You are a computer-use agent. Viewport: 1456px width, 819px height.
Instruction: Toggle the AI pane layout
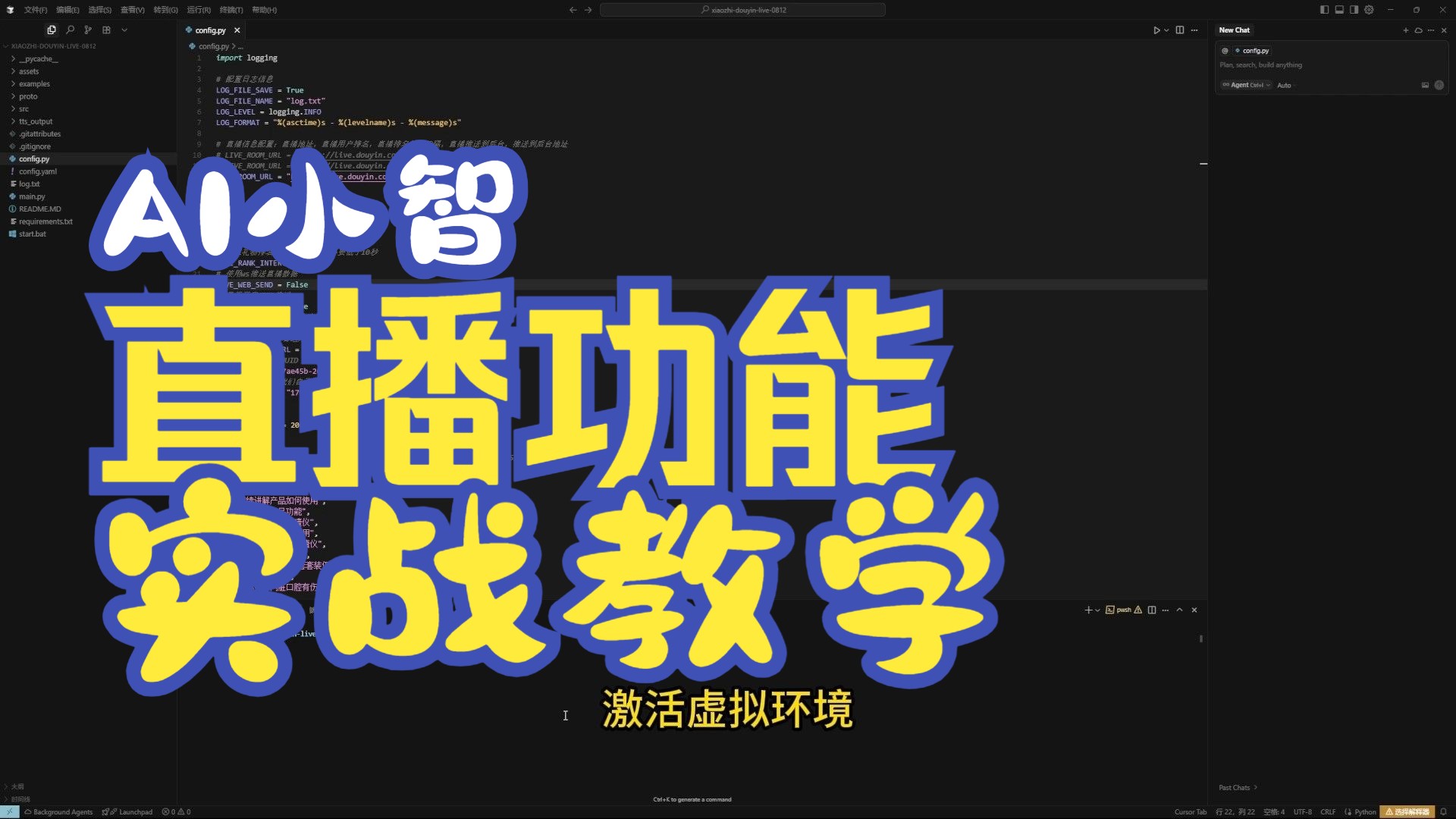tap(1354, 10)
